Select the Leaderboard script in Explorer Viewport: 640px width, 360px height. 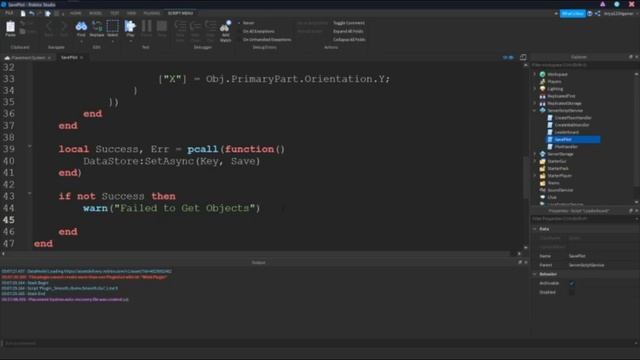(x=566, y=132)
